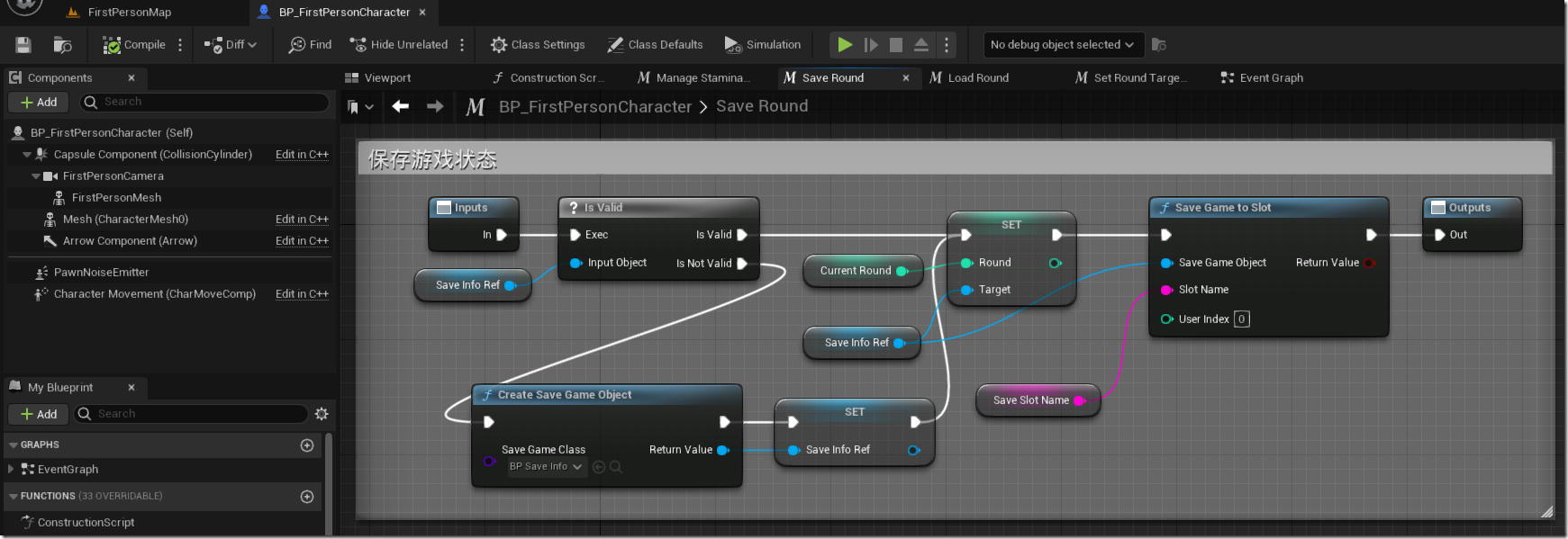1568x539 pixels.
Task: Add a new function with plus icon
Action: click(307, 497)
